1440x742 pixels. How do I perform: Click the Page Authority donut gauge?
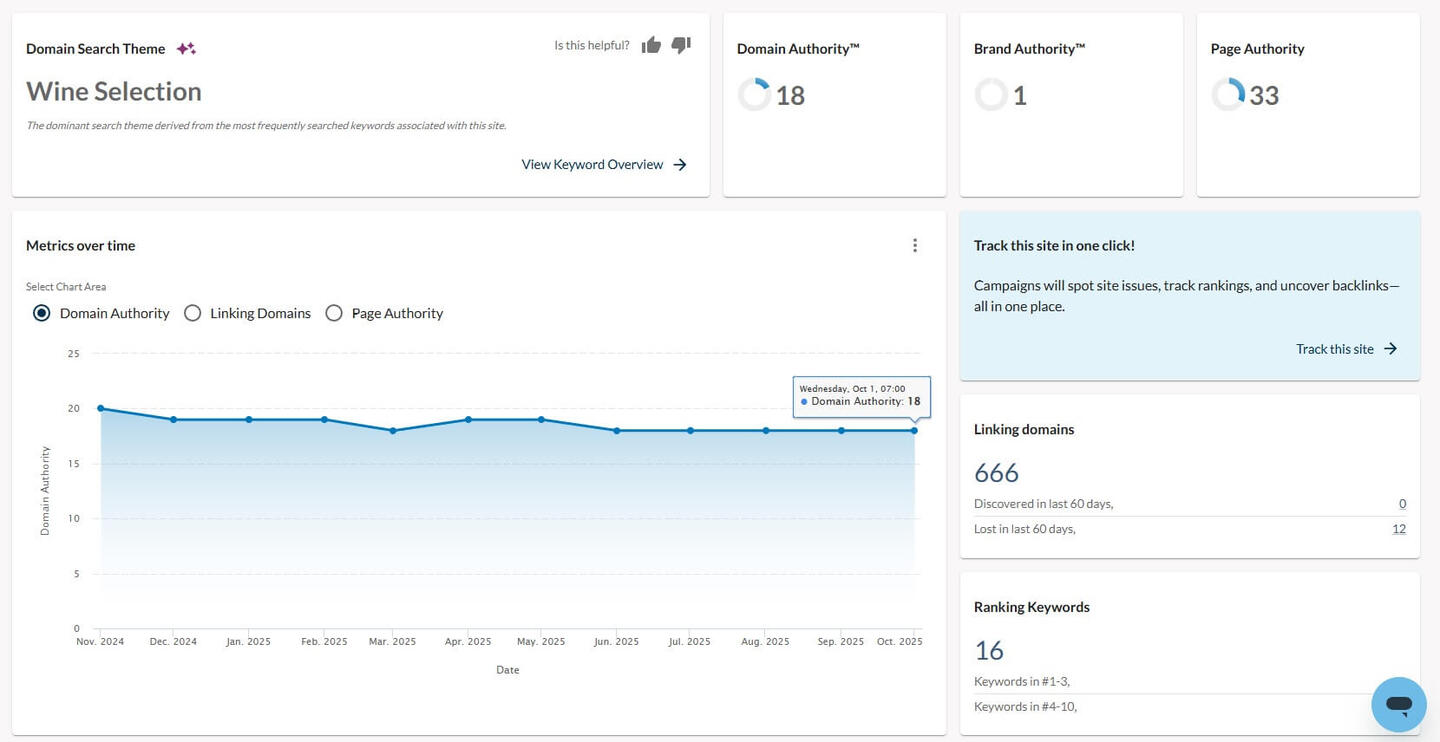coord(1228,95)
